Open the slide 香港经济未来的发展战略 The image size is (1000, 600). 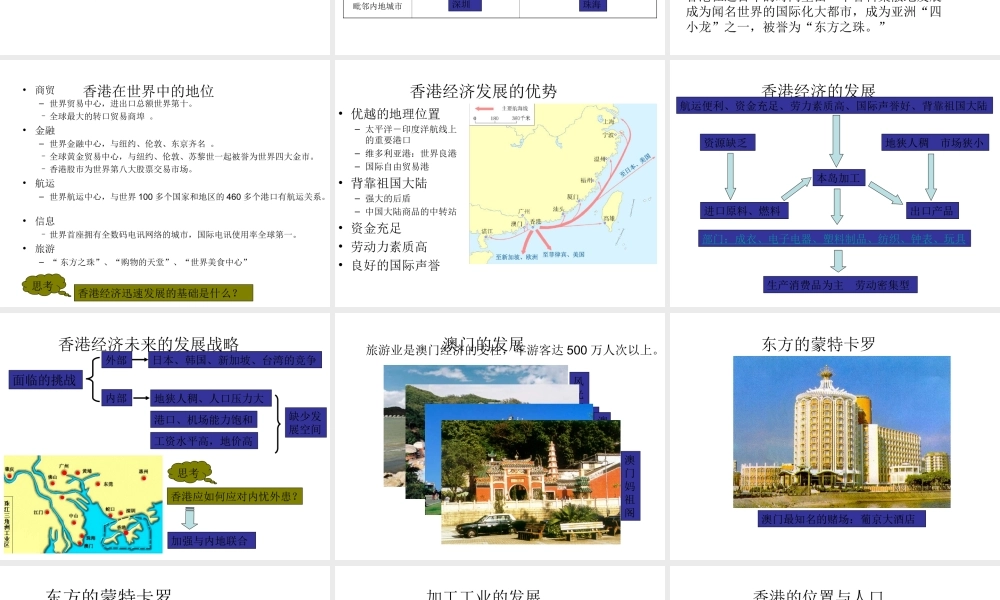[x=165, y=436]
